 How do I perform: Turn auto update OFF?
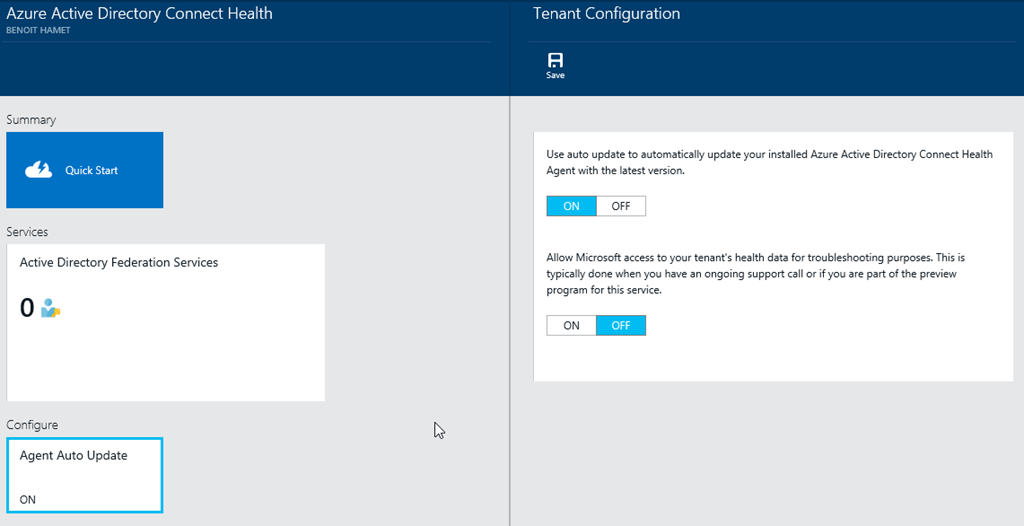click(x=621, y=206)
